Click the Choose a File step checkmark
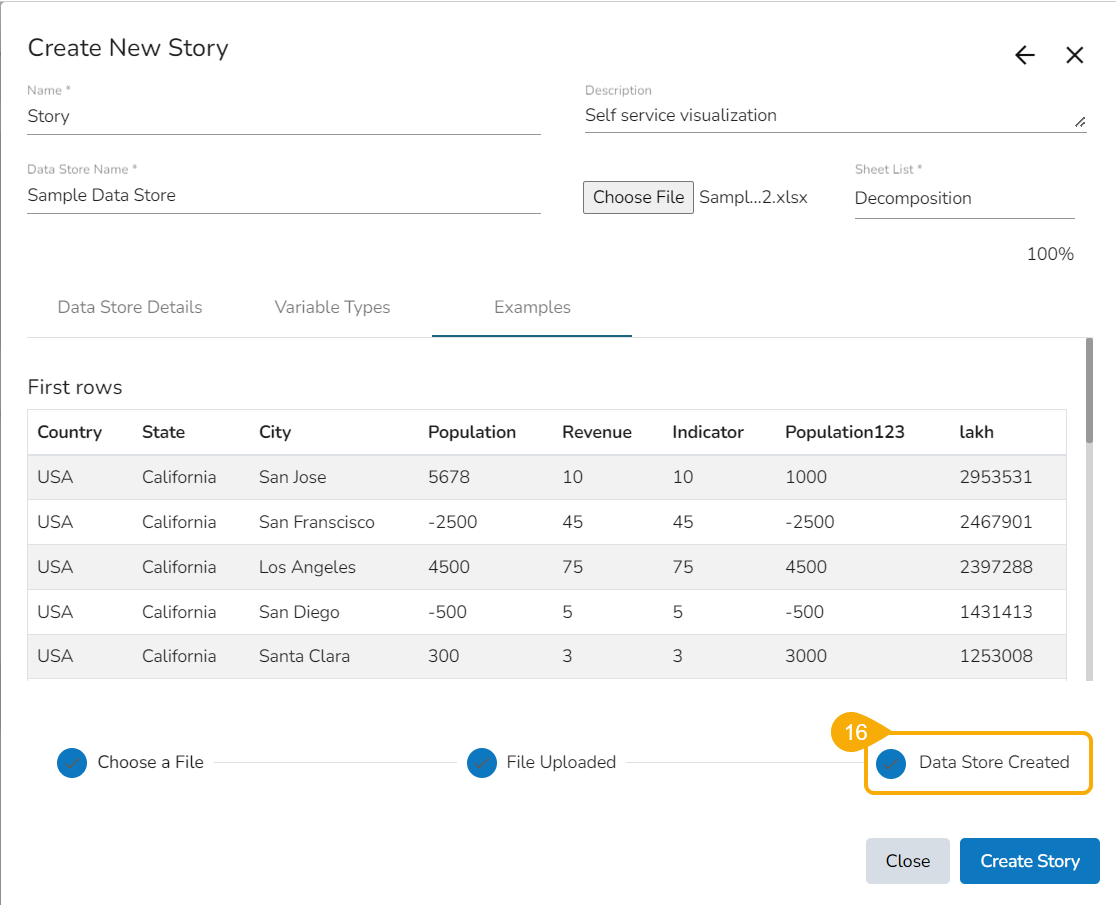1116x905 pixels. (72, 763)
